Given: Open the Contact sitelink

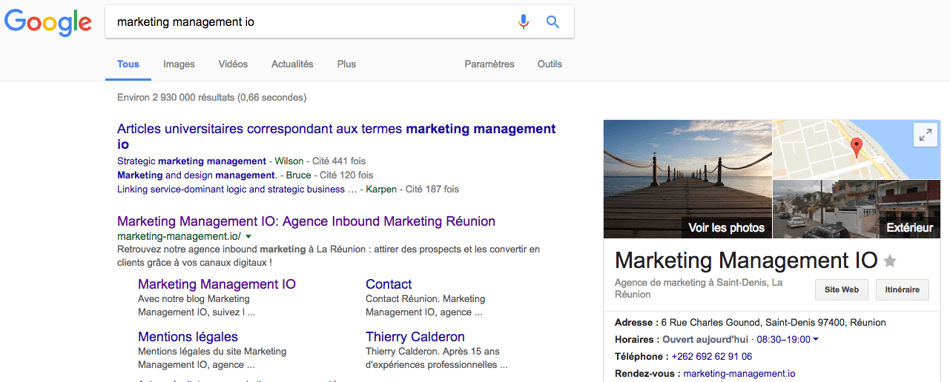Looking at the screenshot, I should tap(388, 284).
